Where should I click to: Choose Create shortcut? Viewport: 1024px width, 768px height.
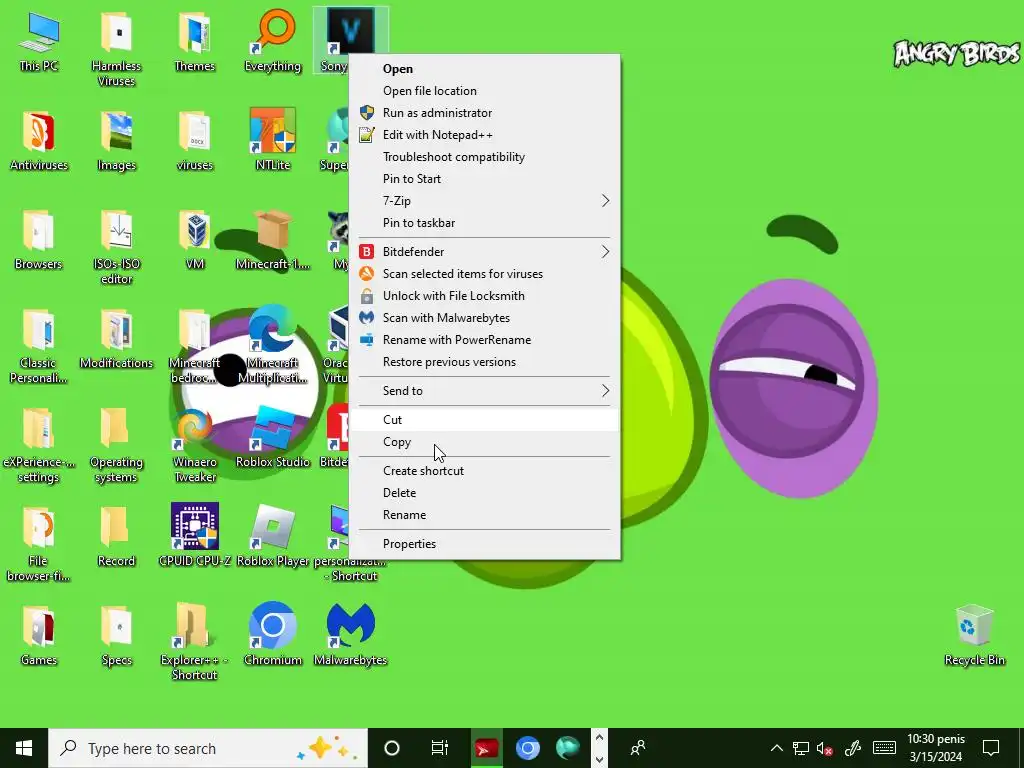485,471
